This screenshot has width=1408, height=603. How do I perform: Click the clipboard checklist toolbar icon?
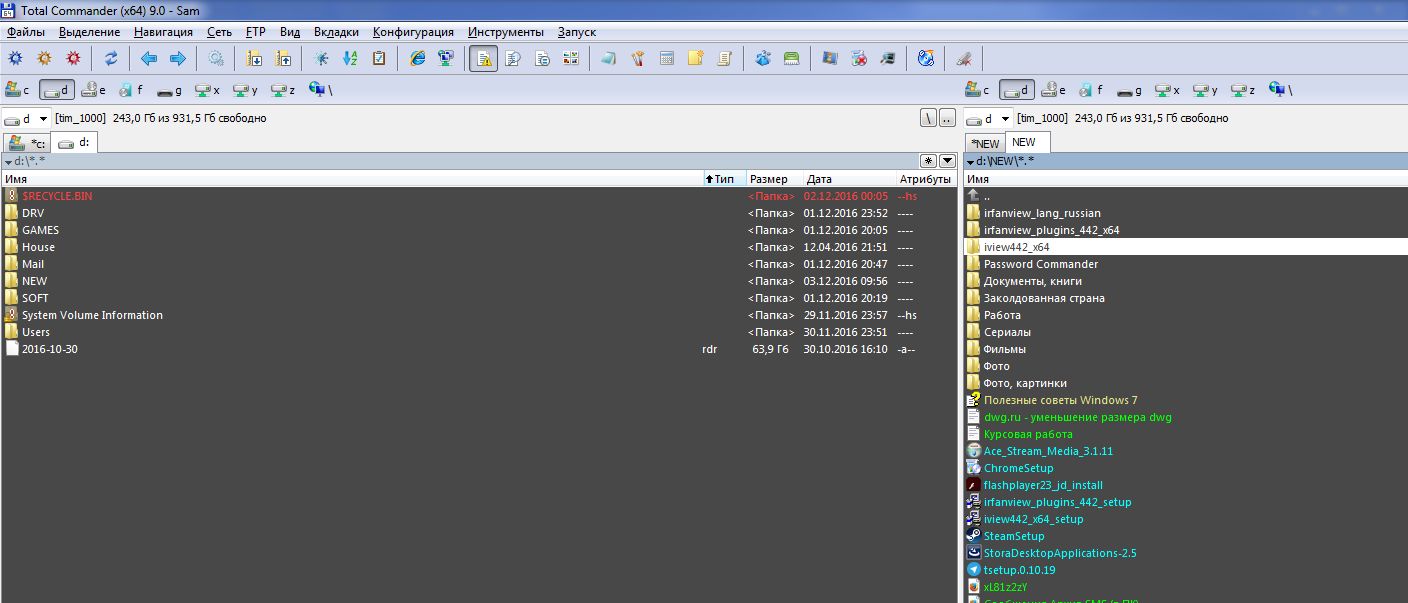[379, 59]
